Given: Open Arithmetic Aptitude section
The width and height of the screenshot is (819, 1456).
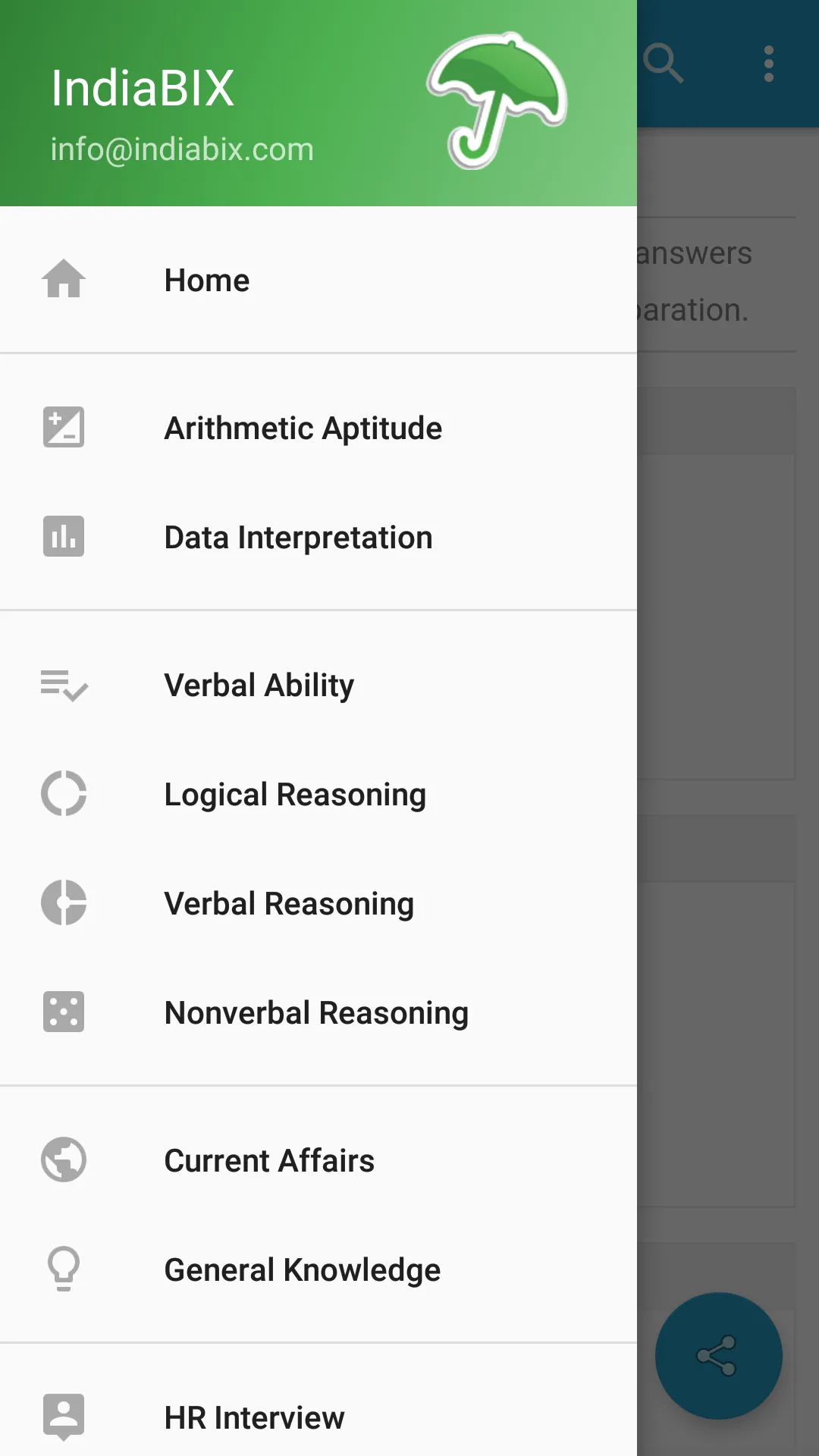Looking at the screenshot, I should (x=303, y=428).
